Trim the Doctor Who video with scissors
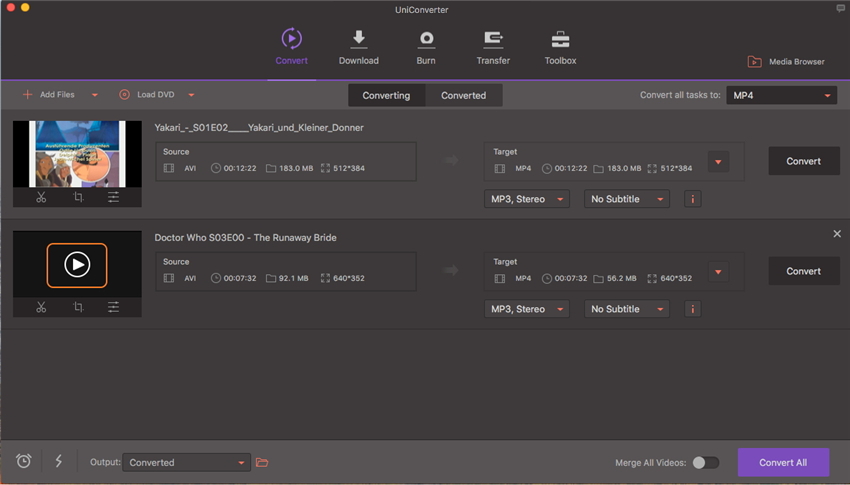Image resolution: width=850 pixels, height=485 pixels. point(41,307)
